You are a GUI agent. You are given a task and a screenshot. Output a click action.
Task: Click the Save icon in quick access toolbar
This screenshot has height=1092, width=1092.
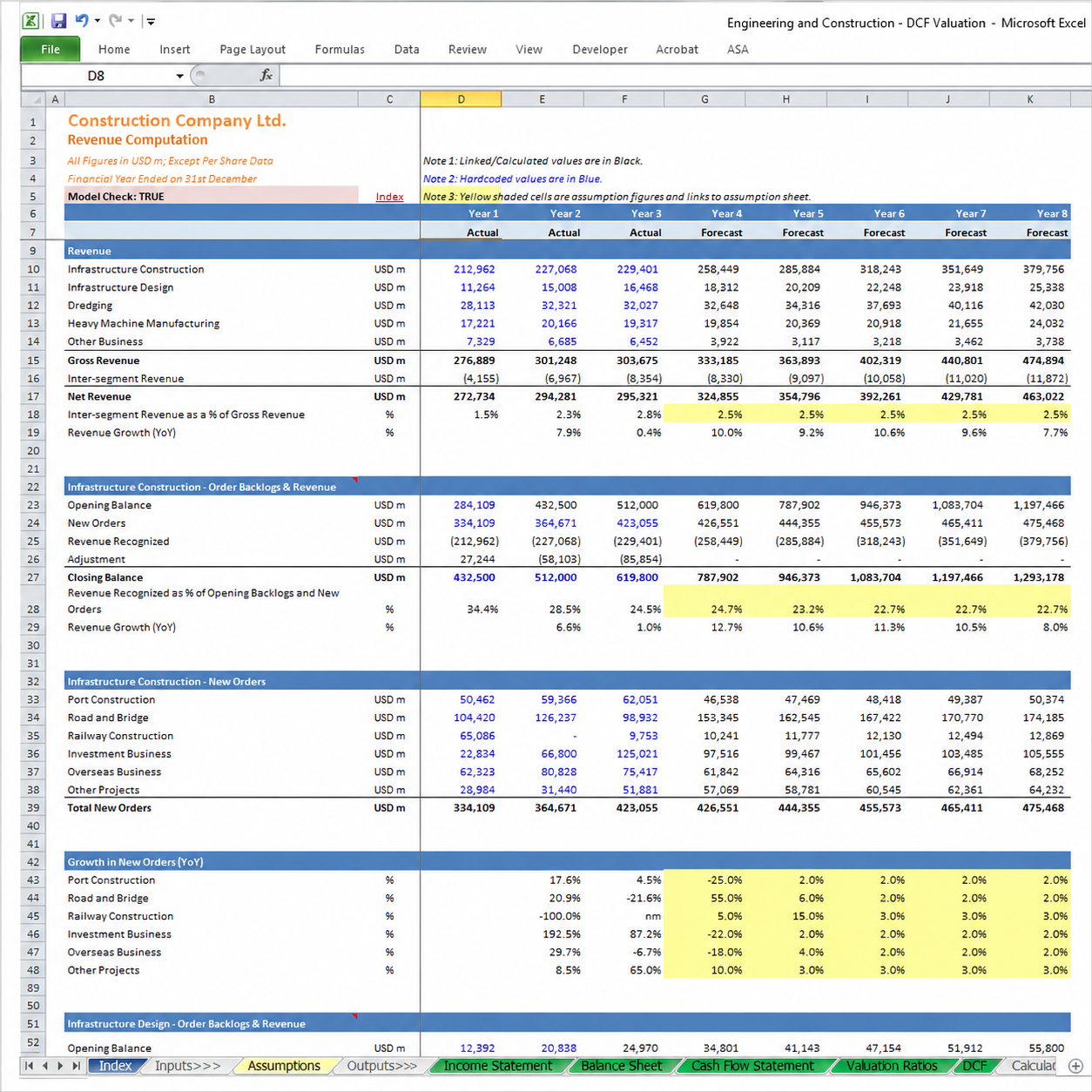pyautogui.click(x=58, y=21)
